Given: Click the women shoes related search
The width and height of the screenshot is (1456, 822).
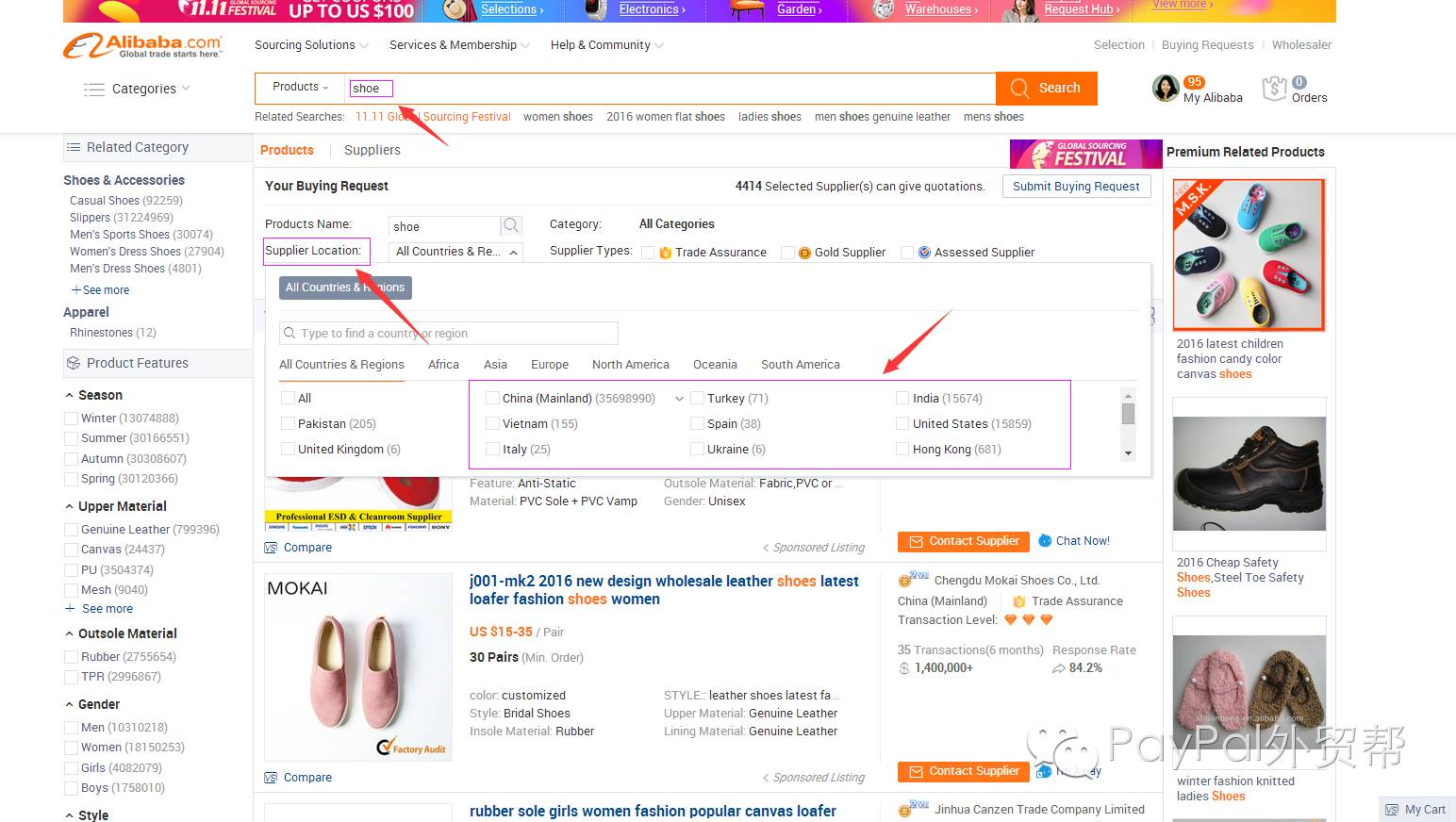Looking at the screenshot, I should [x=558, y=117].
